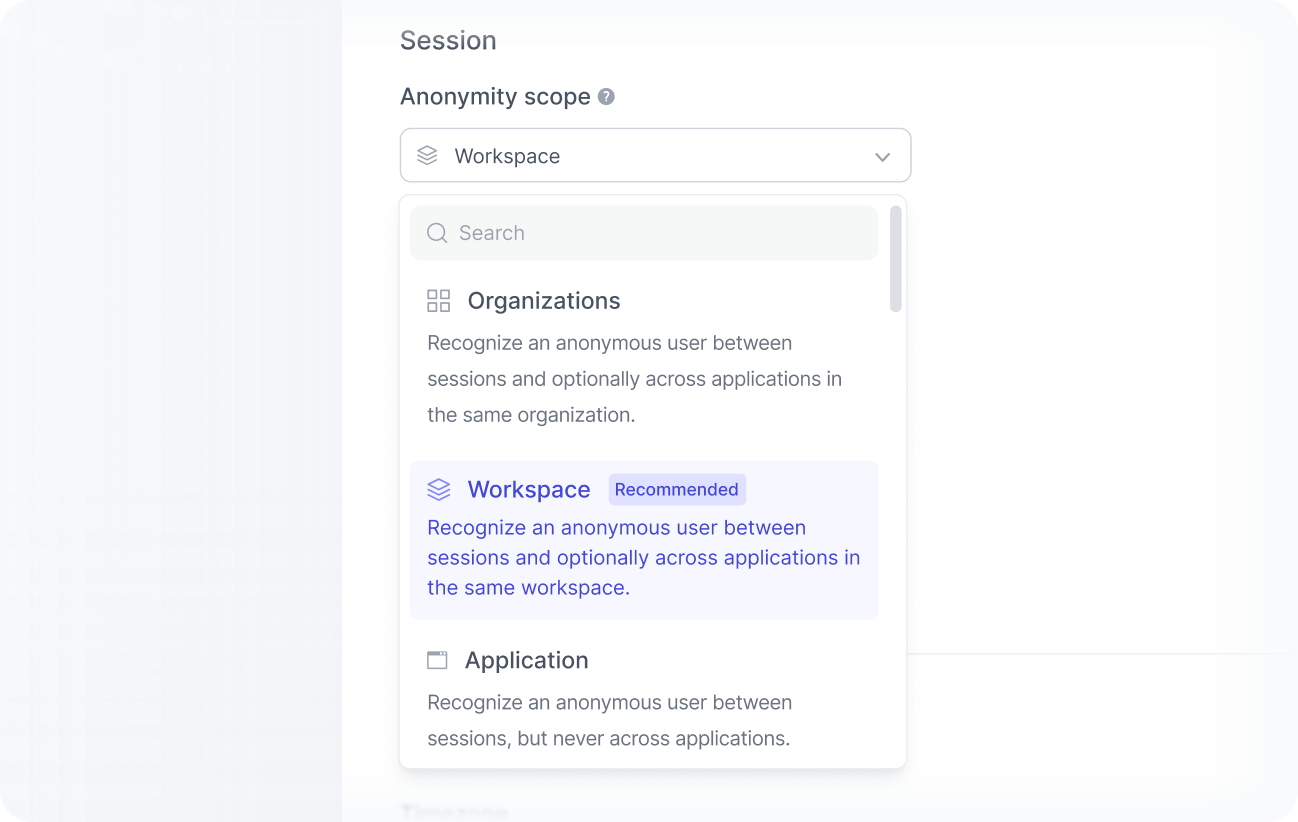Click the search magnifier icon

[x=437, y=232]
